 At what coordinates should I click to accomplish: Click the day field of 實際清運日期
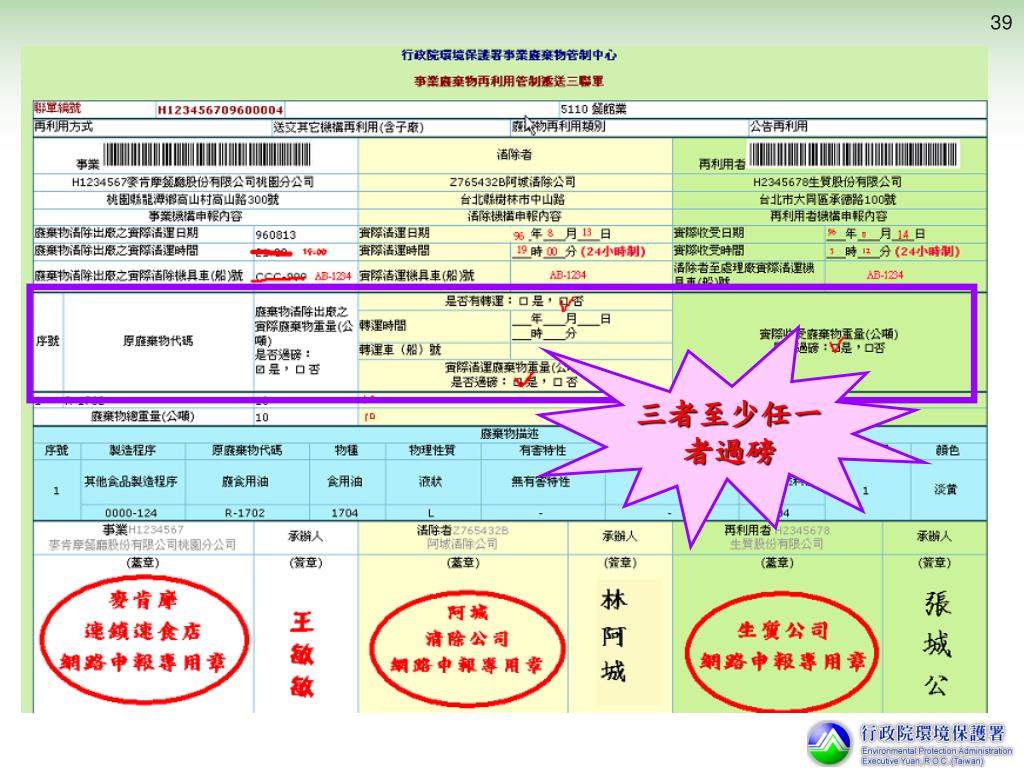[x=588, y=234]
